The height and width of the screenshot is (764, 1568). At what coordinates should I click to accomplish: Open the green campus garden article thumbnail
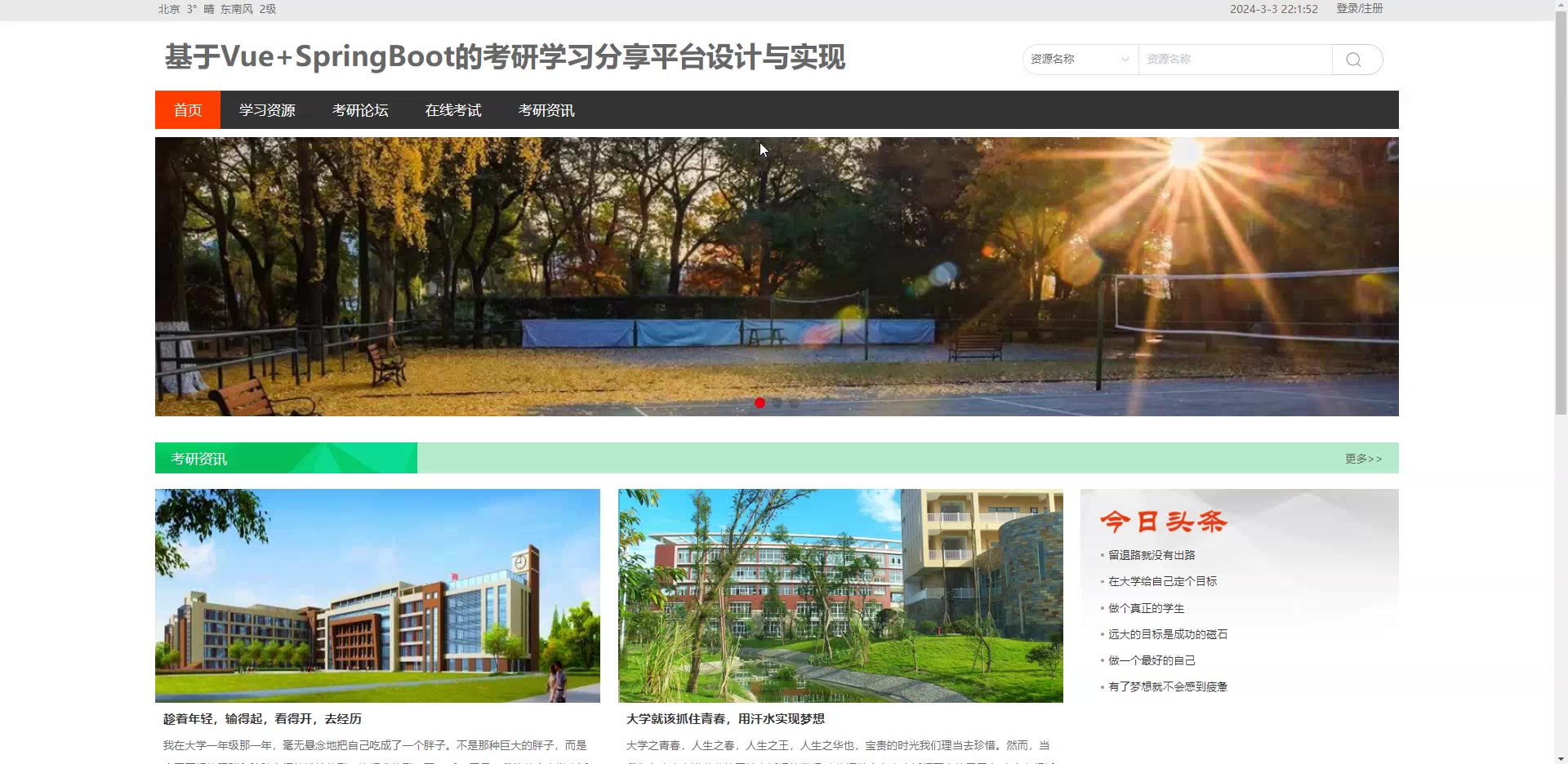click(840, 596)
